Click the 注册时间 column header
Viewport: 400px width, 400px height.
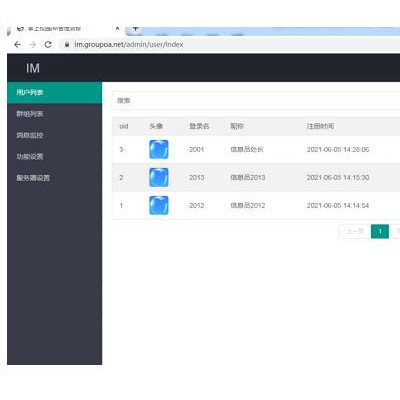pyautogui.click(x=320, y=126)
